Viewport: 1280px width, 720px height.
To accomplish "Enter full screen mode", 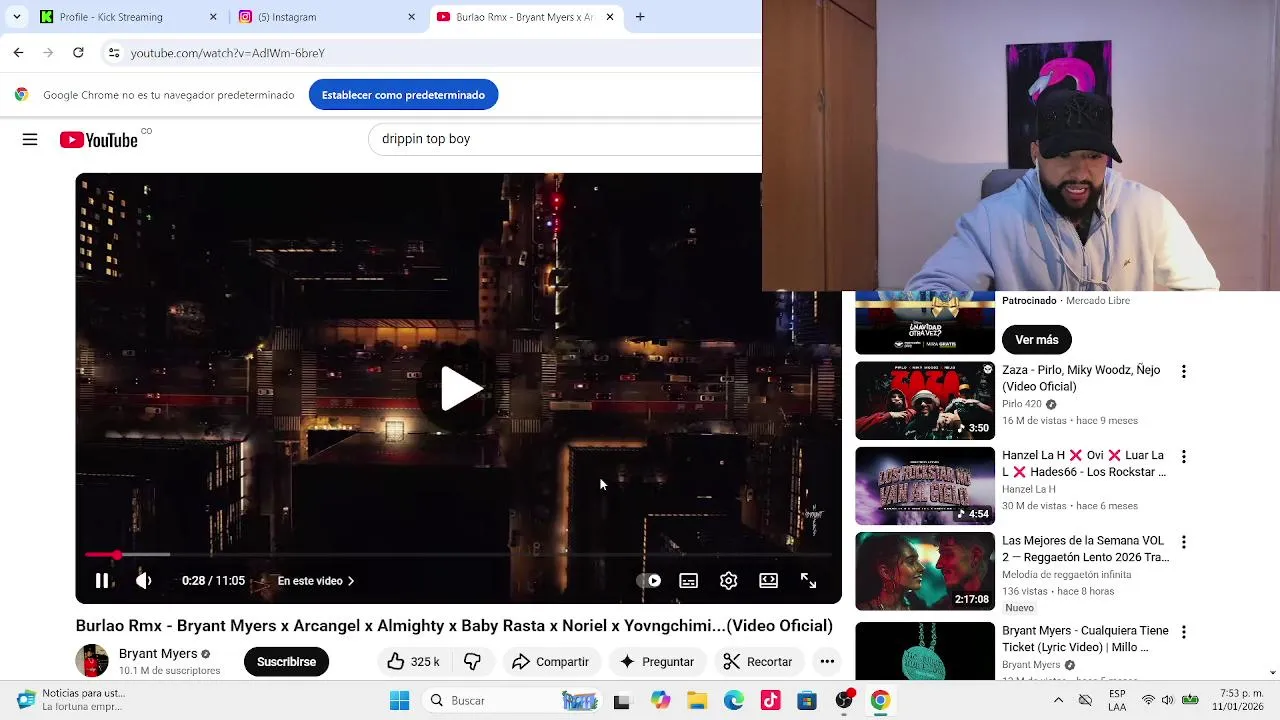I will (x=808, y=581).
